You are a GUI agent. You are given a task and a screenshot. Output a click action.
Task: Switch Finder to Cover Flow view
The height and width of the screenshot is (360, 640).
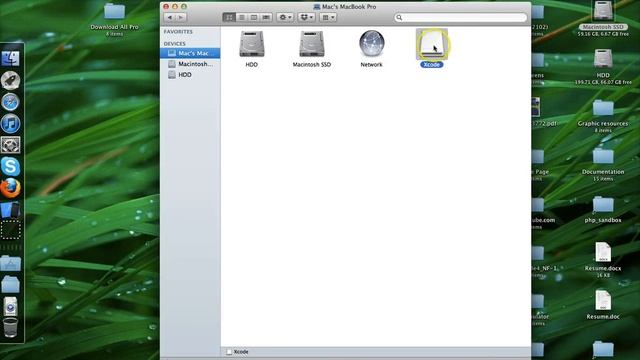pyautogui.click(x=266, y=18)
